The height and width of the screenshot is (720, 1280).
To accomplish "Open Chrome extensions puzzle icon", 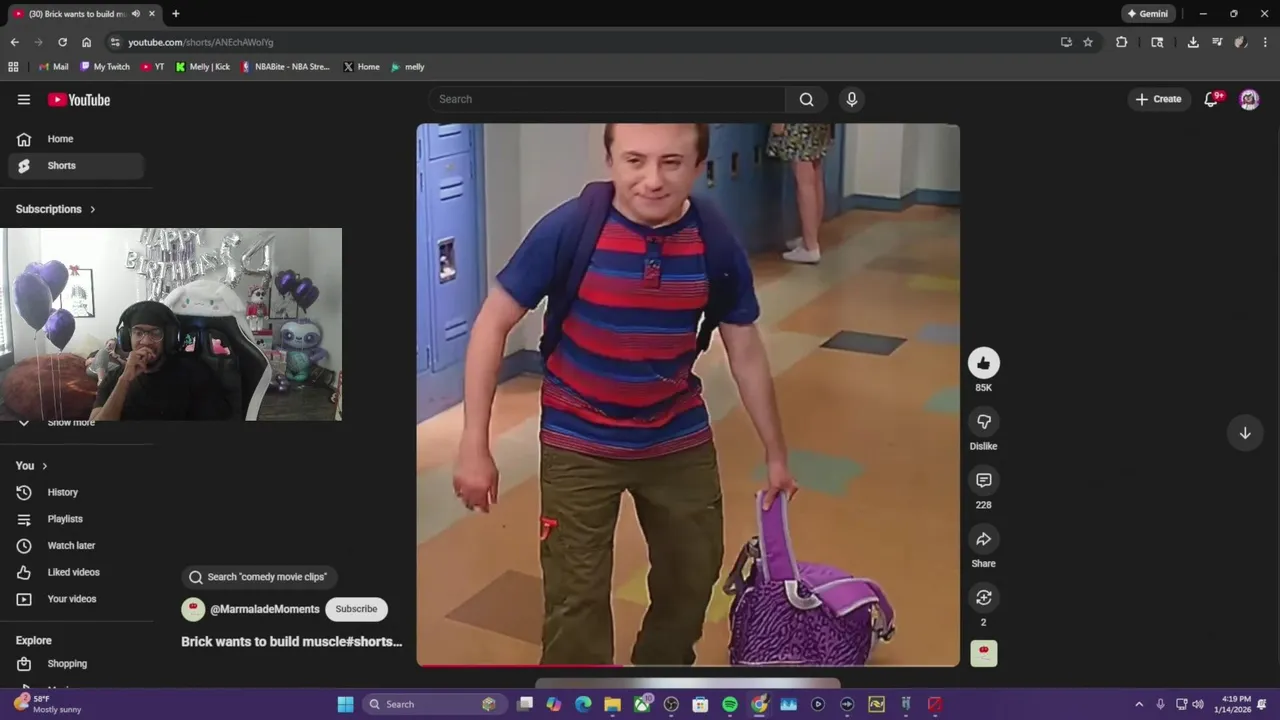I will click(1121, 42).
